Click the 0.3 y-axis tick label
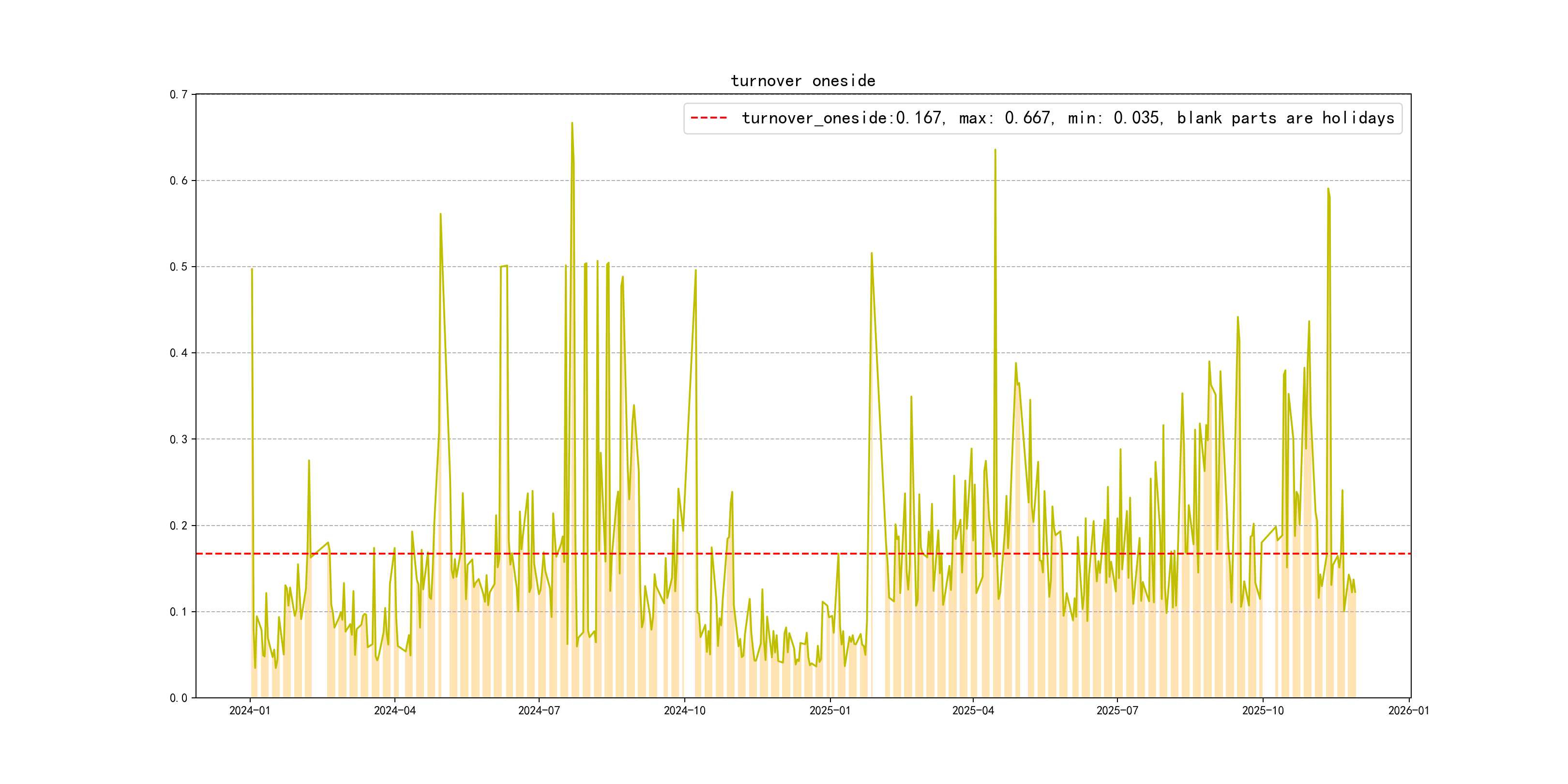The image size is (1568, 784). tap(179, 439)
